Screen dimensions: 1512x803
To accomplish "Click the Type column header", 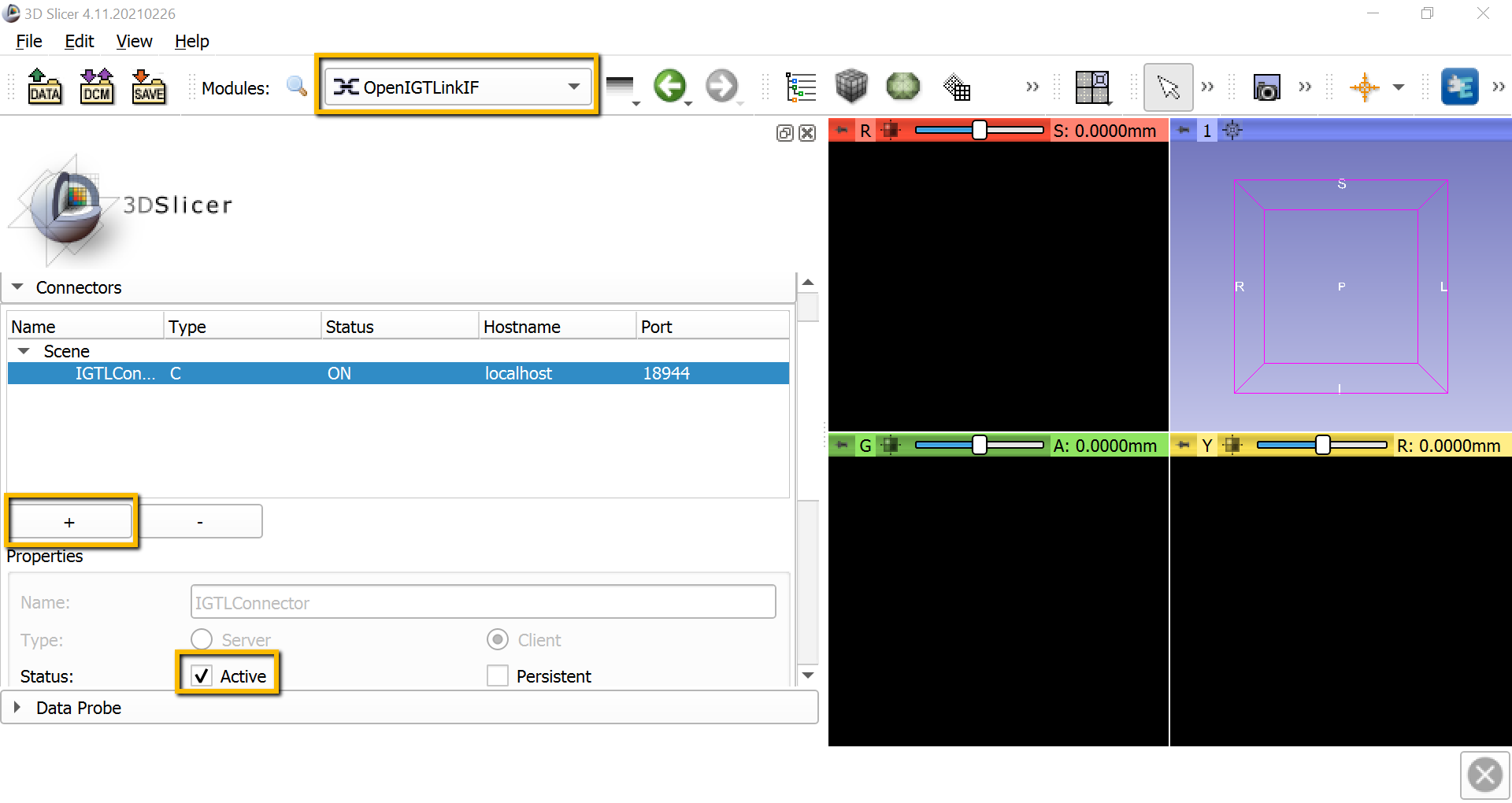I will (243, 327).
